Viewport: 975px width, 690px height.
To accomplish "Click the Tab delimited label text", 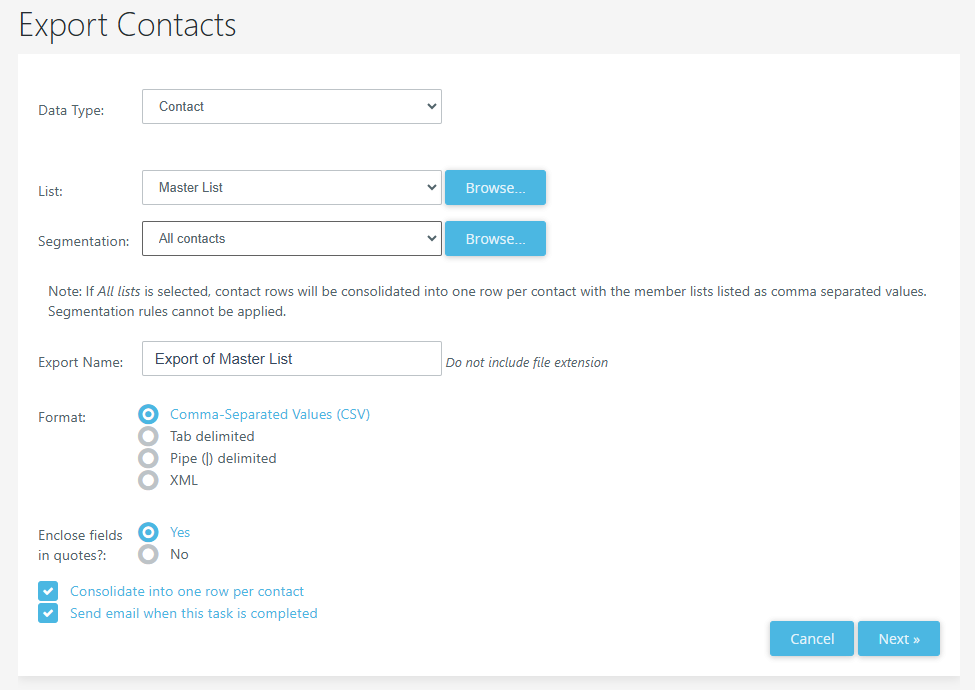I will click(x=212, y=436).
